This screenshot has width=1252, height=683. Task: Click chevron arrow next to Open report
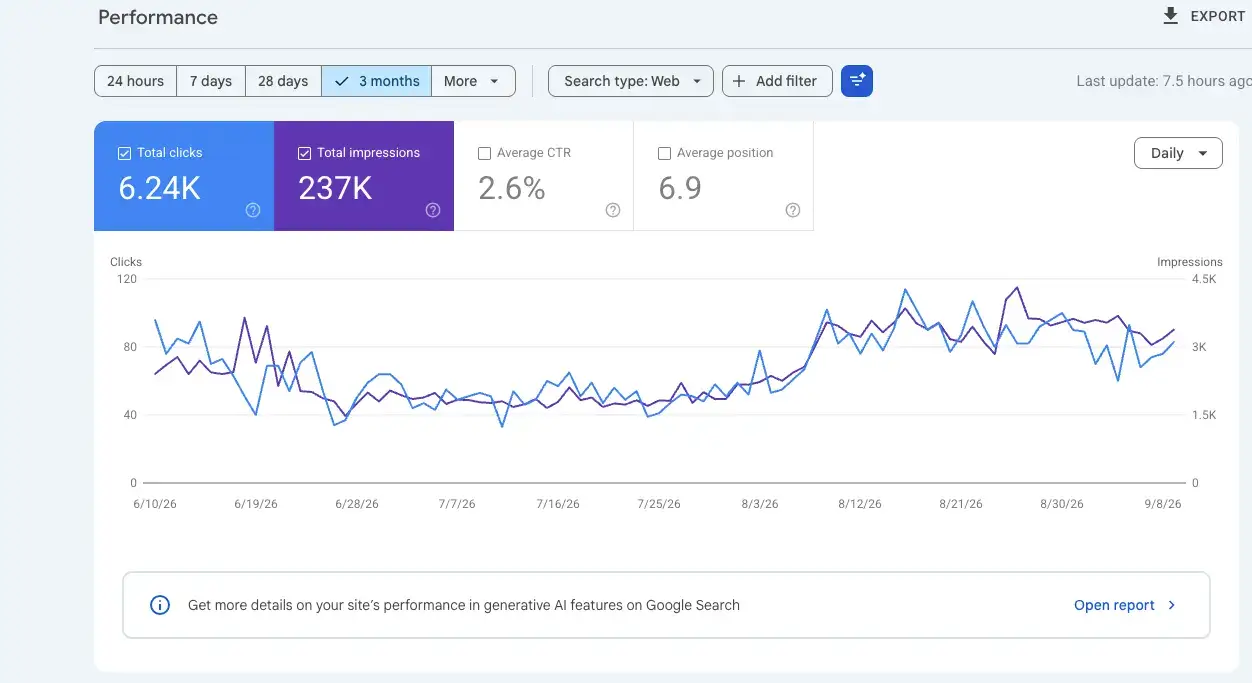pos(1172,605)
